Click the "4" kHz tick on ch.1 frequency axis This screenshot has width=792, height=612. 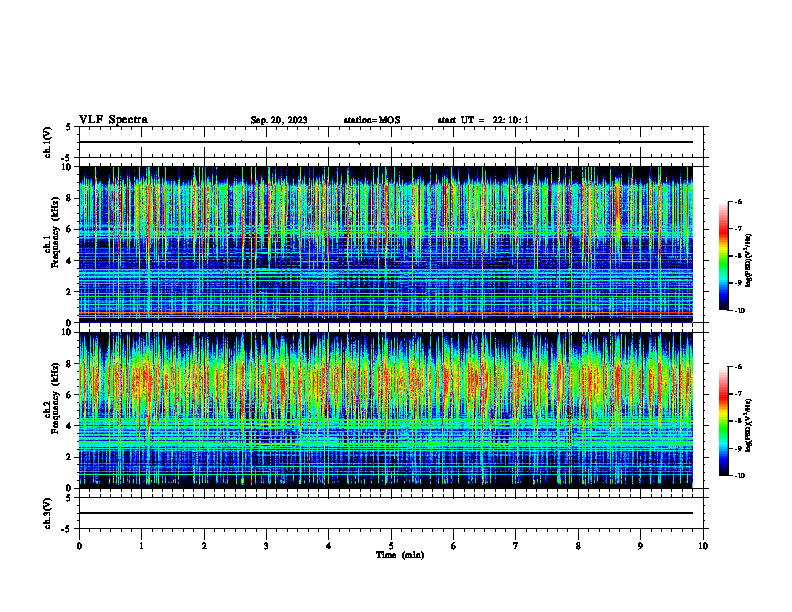pos(69,261)
